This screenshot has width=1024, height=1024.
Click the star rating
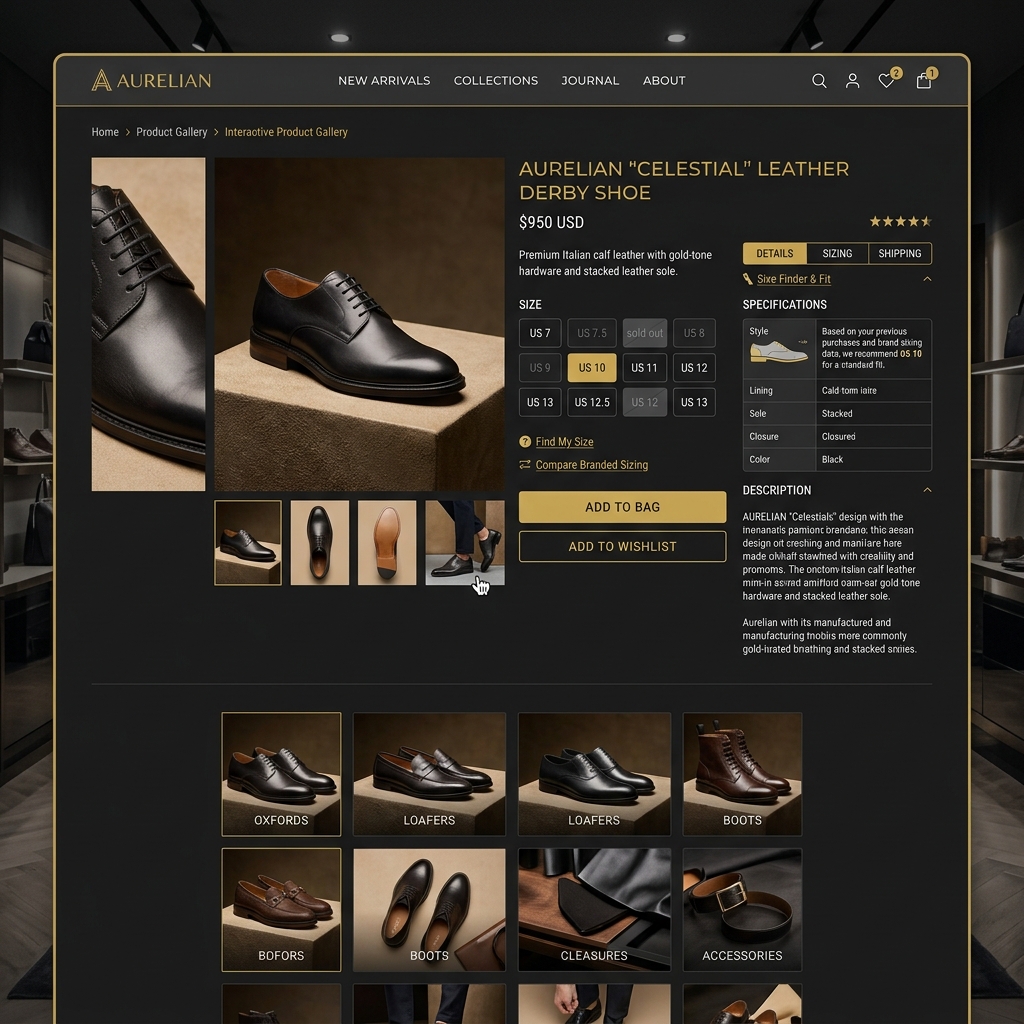[x=901, y=221]
